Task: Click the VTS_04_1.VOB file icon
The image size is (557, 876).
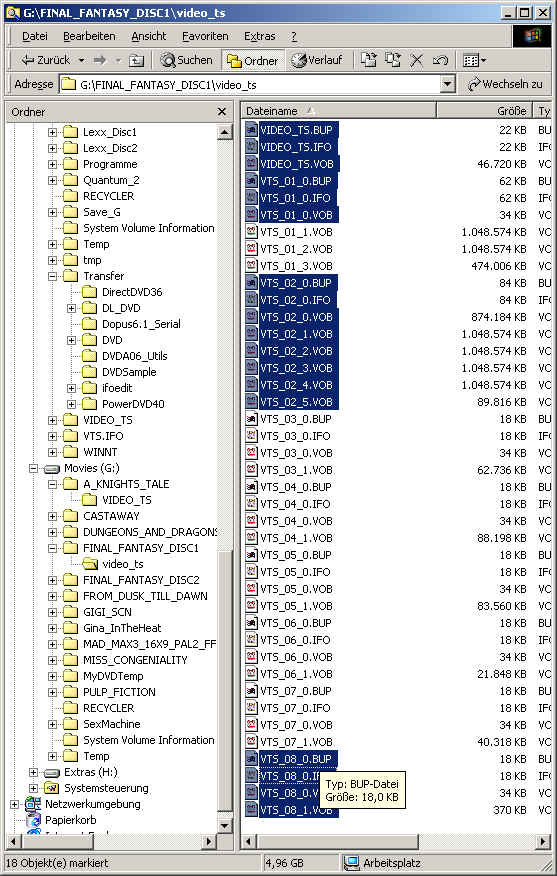Action: click(x=252, y=538)
